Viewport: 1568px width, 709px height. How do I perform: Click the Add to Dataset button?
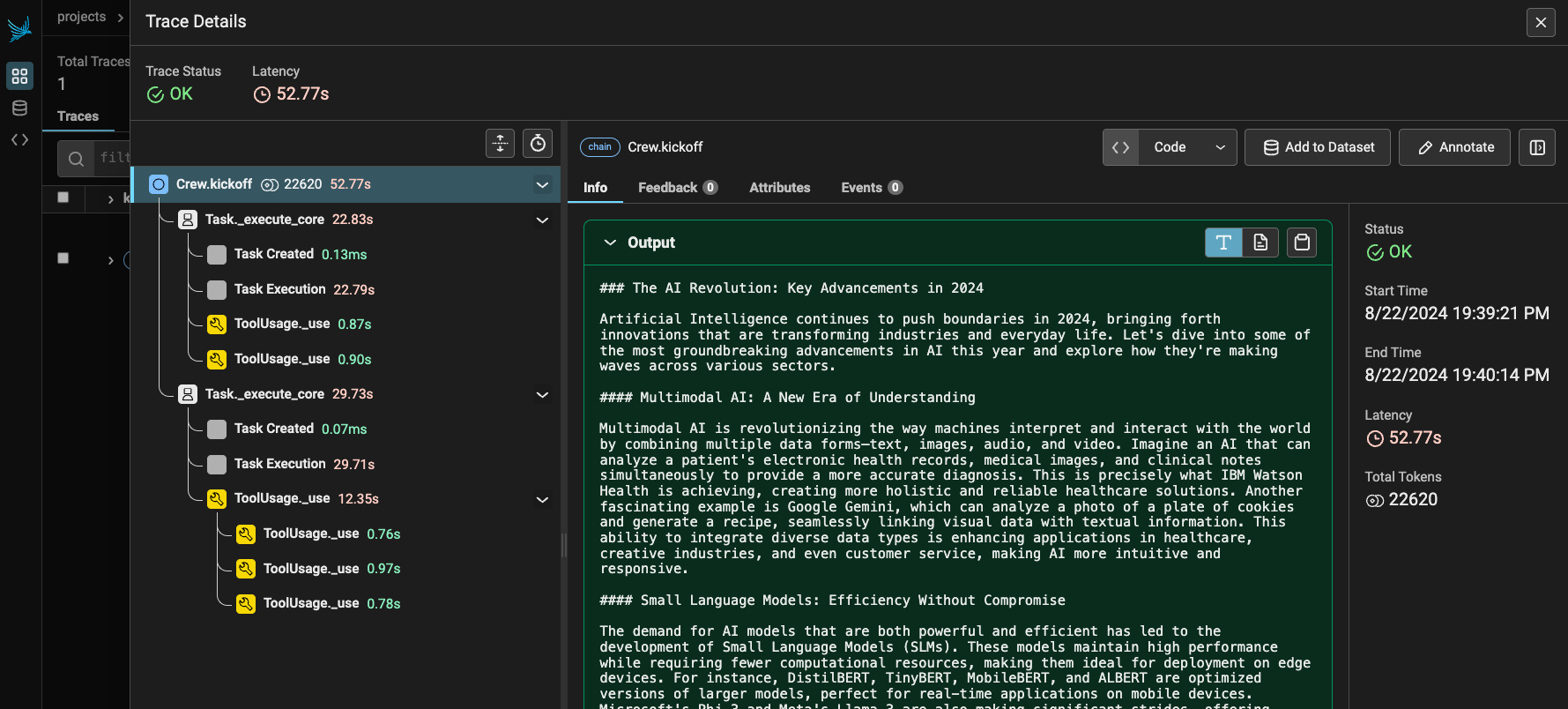click(1318, 147)
